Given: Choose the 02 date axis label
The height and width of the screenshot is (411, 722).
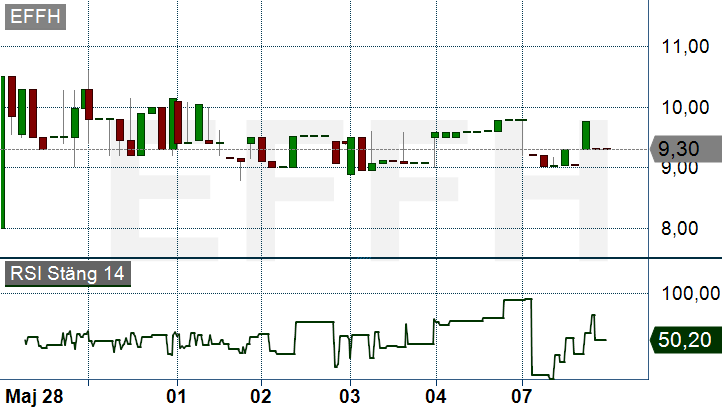Looking at the screenshot, I should pyautogui.click(x=261, y=396).
